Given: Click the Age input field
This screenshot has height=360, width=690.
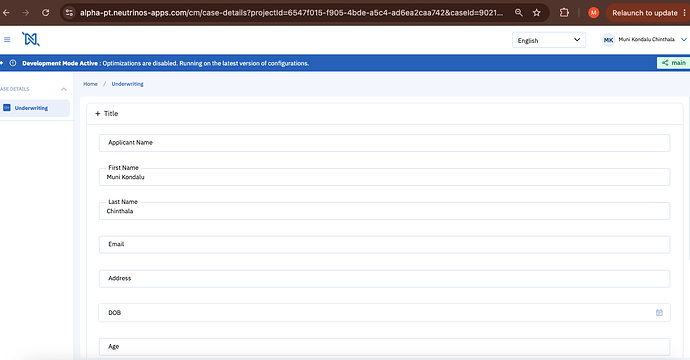Looking at the screenshot, I should (384, 347).
